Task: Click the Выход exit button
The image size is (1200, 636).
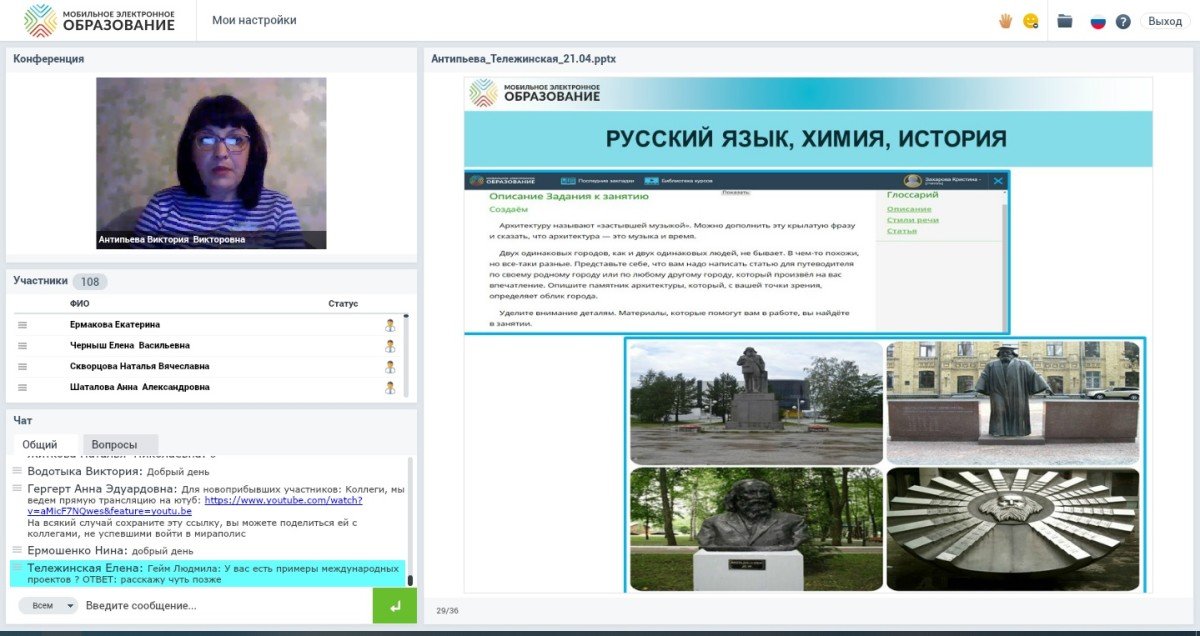Action: pyautogui.click(x=1165, y=21)
